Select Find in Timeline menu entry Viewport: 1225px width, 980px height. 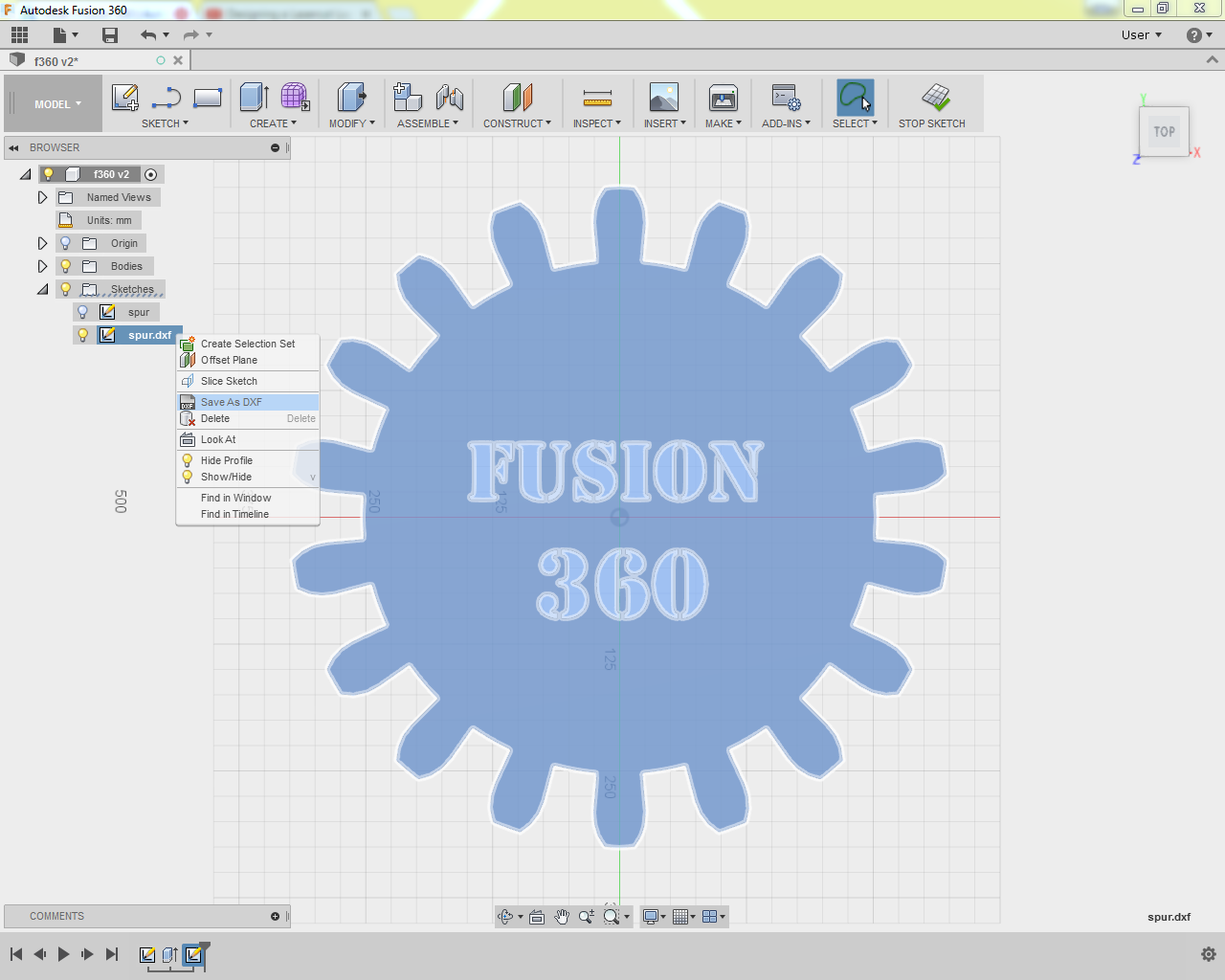(234, 514)
